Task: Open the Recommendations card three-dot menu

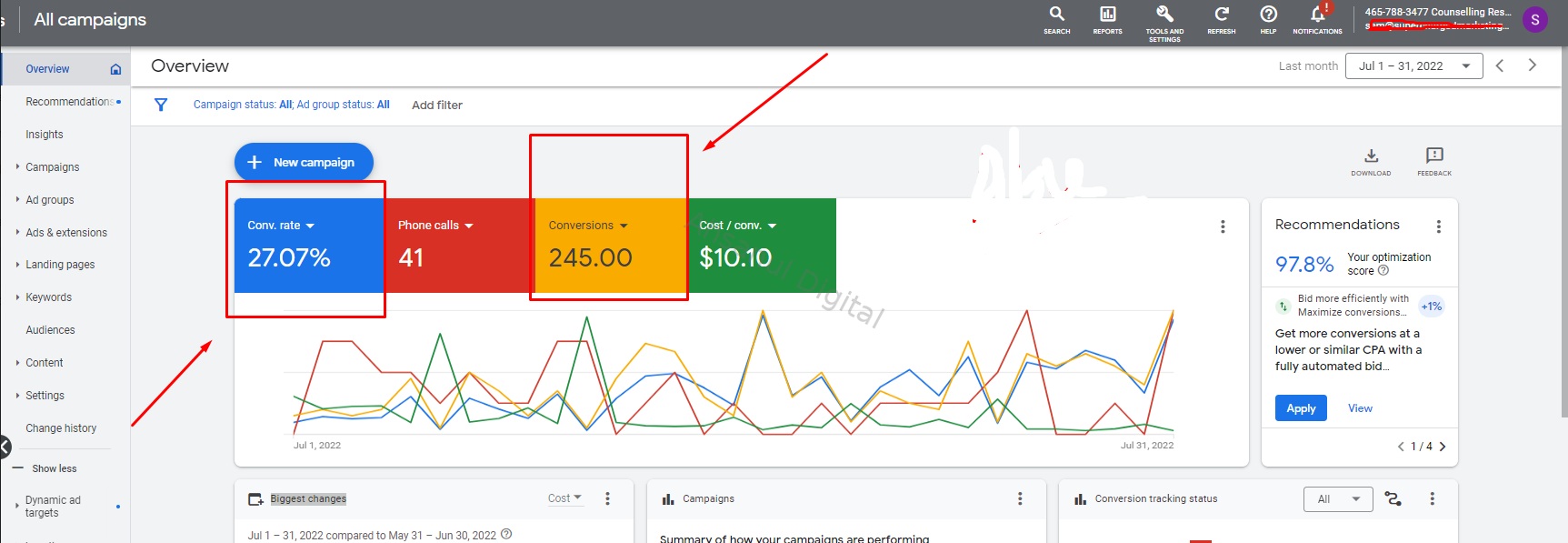Action: pyautogui.click(x=1438, y=226)
